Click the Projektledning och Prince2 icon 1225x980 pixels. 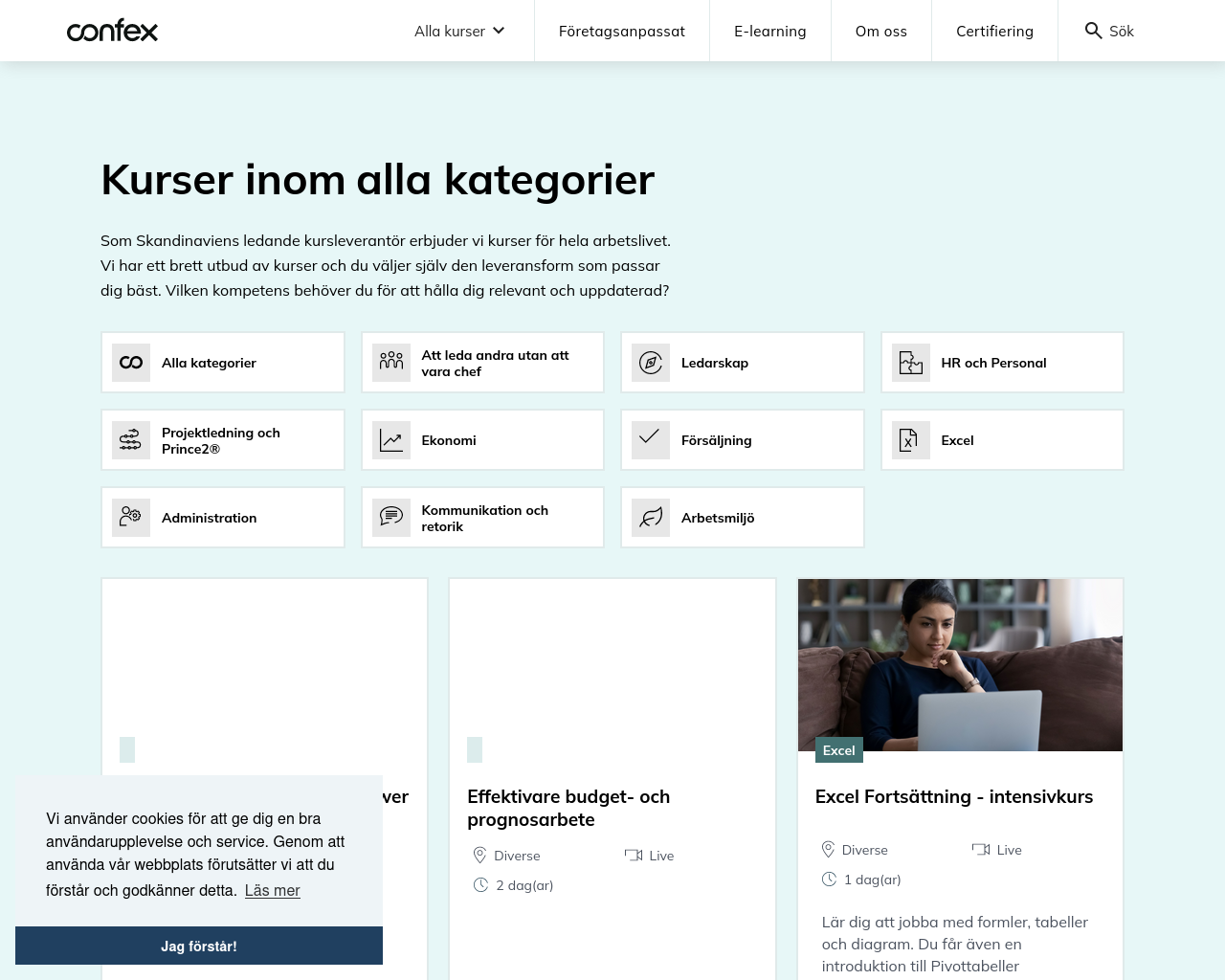pyautogui.click(x=131, y=440)
